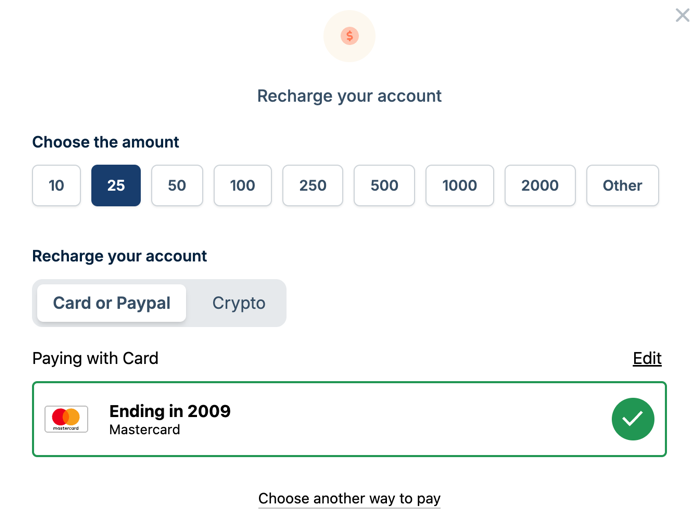Click Choose another way to pay
Screen dimensions: 700x525
tap(349, 498)
